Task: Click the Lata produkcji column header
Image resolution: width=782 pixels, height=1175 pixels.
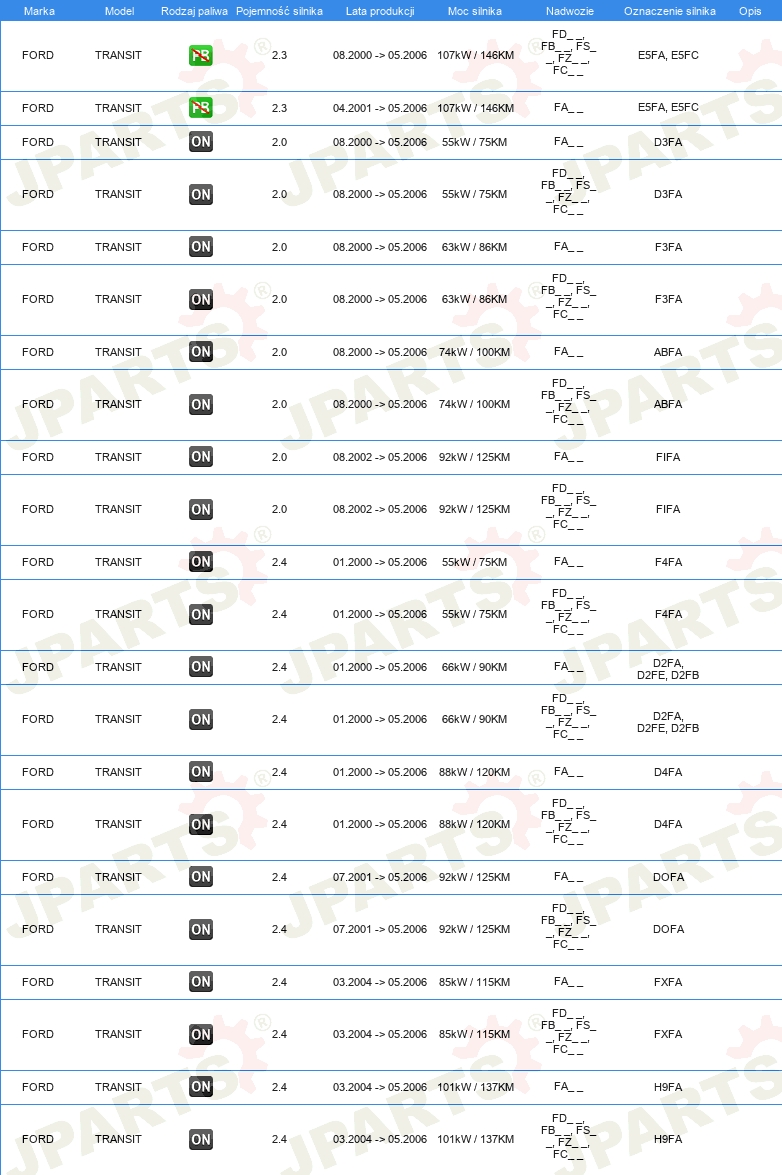Action: 380,11
